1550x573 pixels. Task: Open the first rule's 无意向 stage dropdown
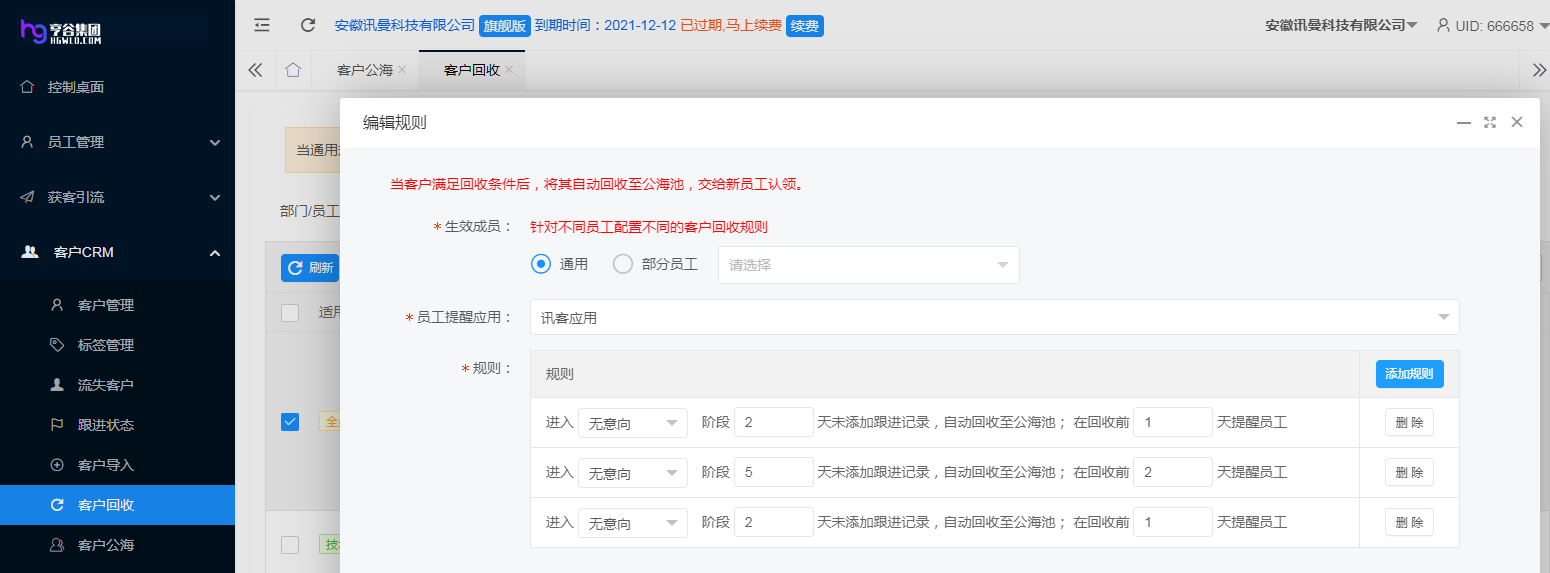point(632,423)
